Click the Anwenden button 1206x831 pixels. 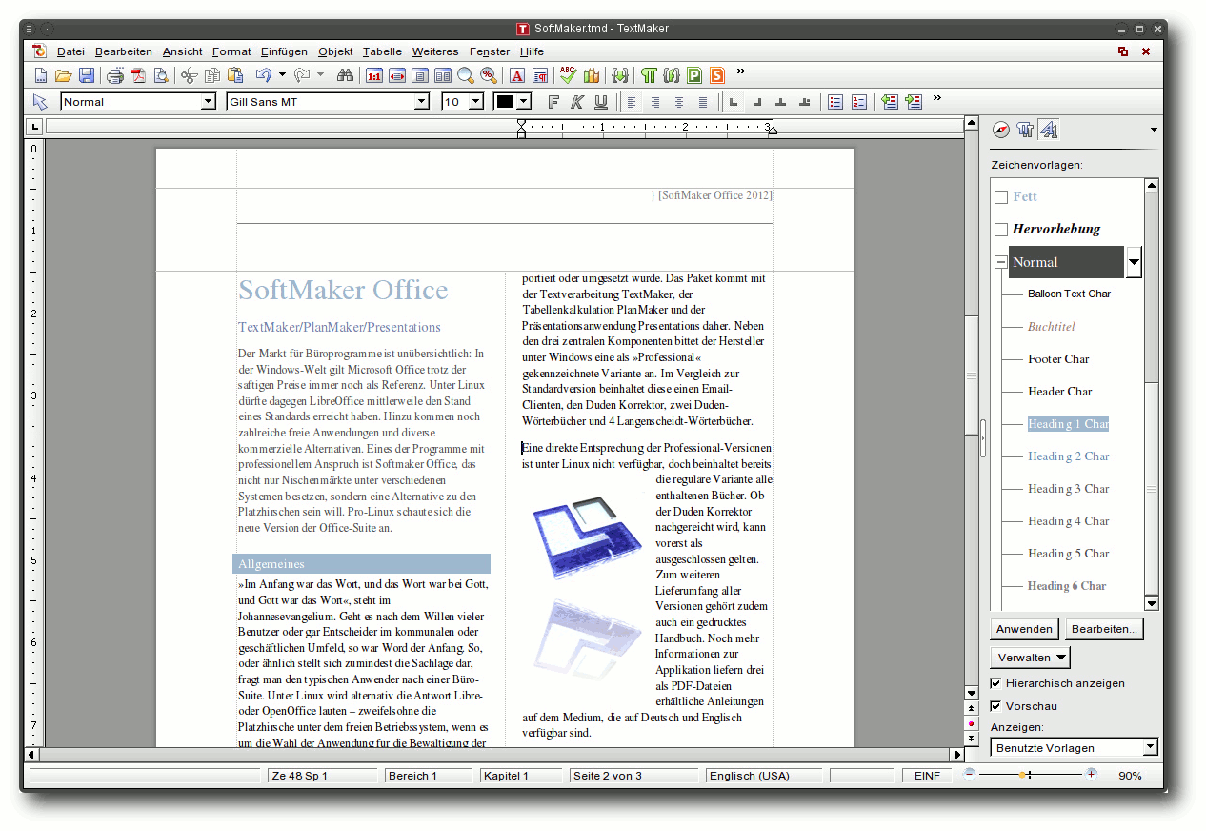tap(1025, 629)
